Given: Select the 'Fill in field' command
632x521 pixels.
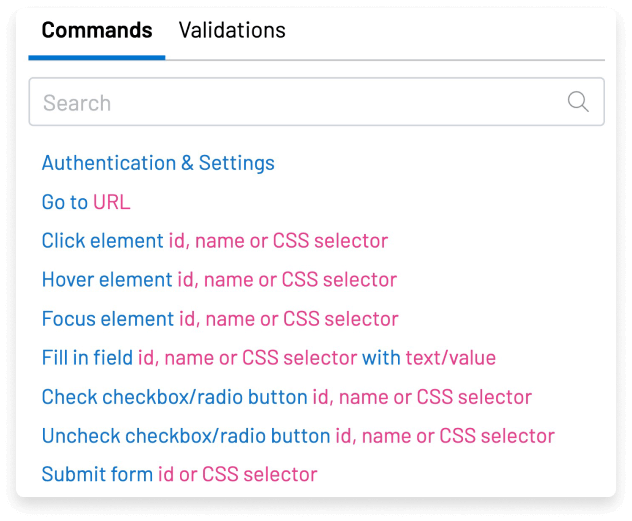Looking at the screenshot, I should (x=87, y=358).
